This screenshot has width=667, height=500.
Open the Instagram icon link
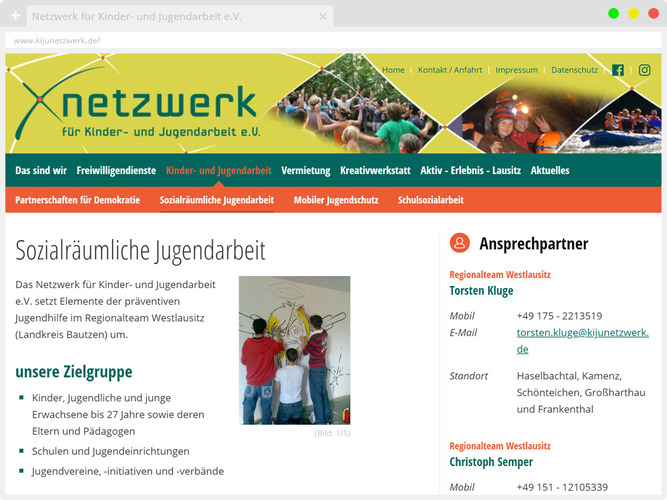coord(645,70)
